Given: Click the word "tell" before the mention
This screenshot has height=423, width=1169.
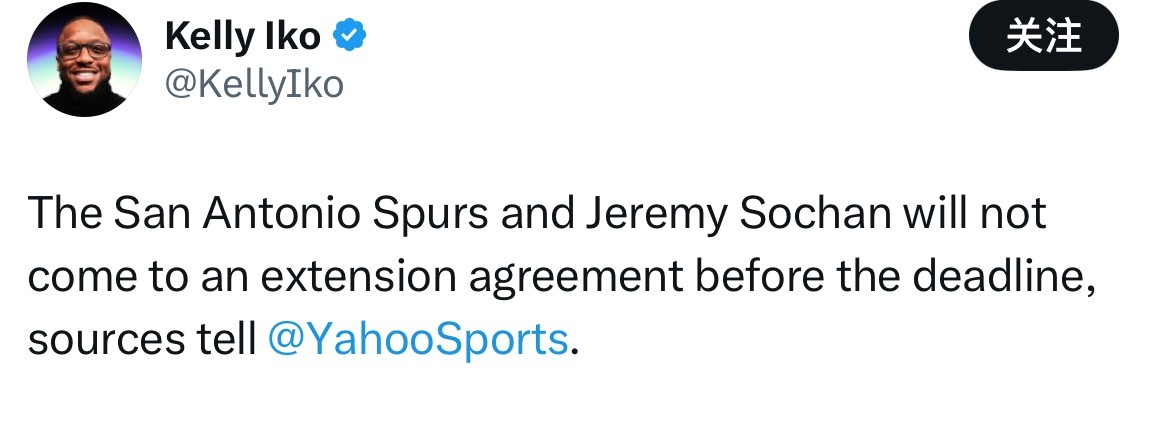Looking at the screenshot, I should (223, 340).
